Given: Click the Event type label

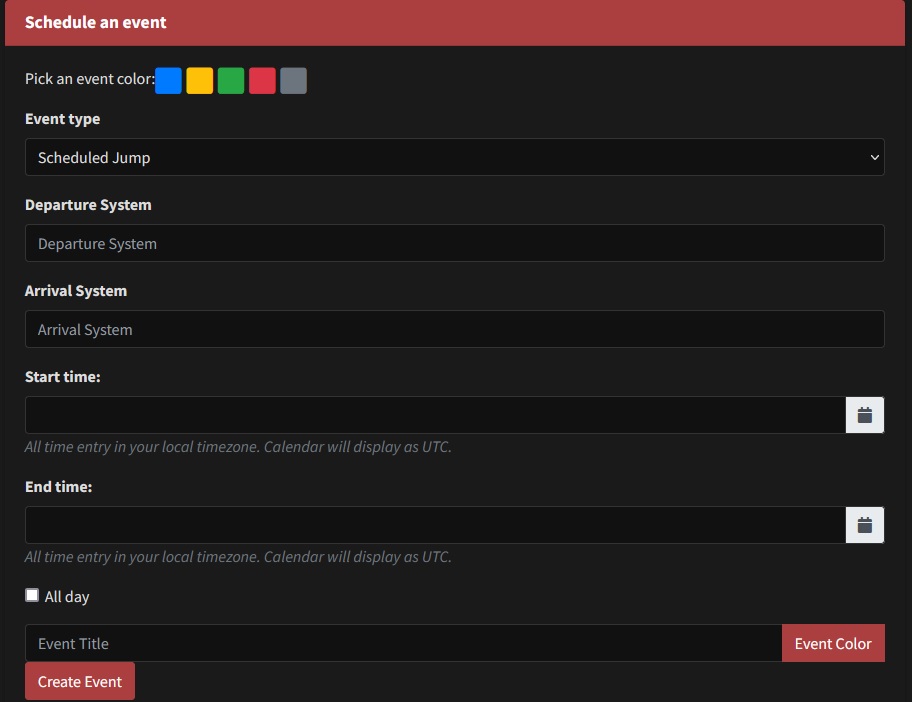Looking at the screenshot, I should click(x=62, y=119).
